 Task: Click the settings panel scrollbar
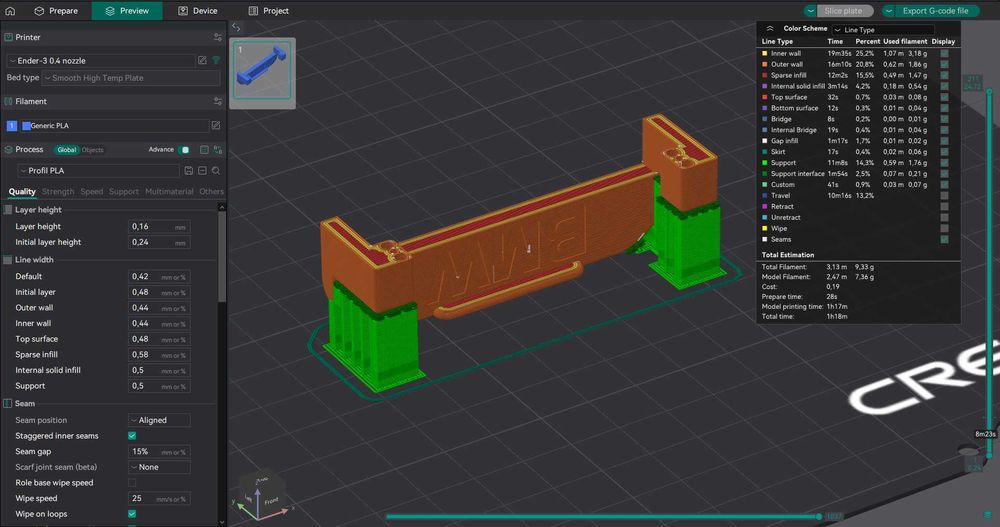click(222, 255)
